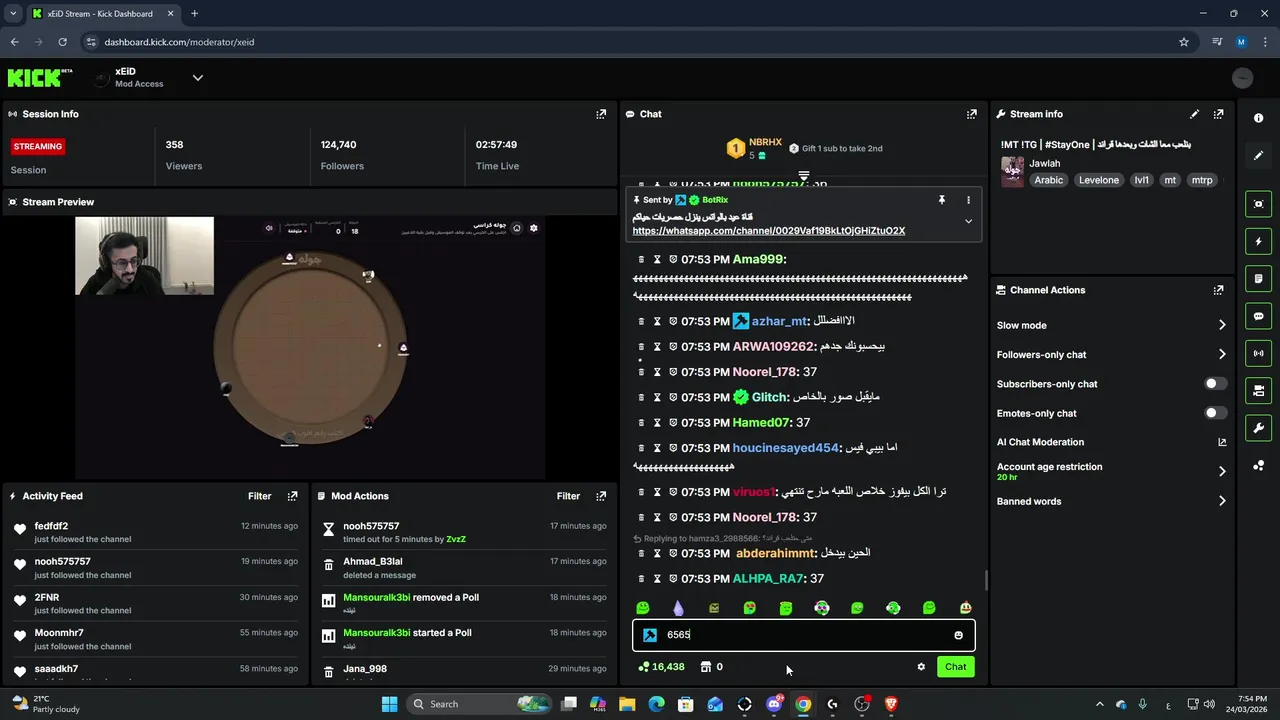1280x720 pixels.
Task: Open Filter in Mod Actions
Action: 568,496
